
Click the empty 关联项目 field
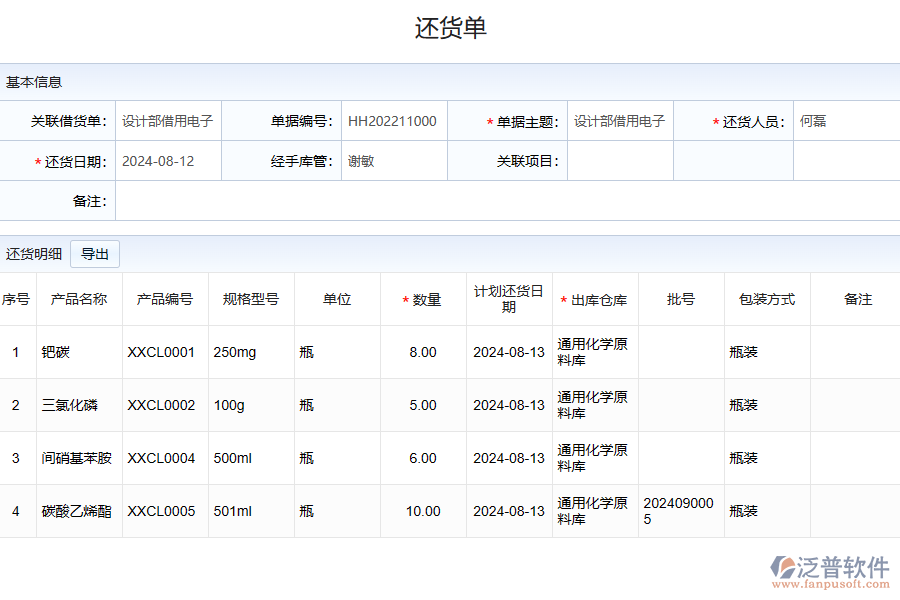click(x=618, y=160)
